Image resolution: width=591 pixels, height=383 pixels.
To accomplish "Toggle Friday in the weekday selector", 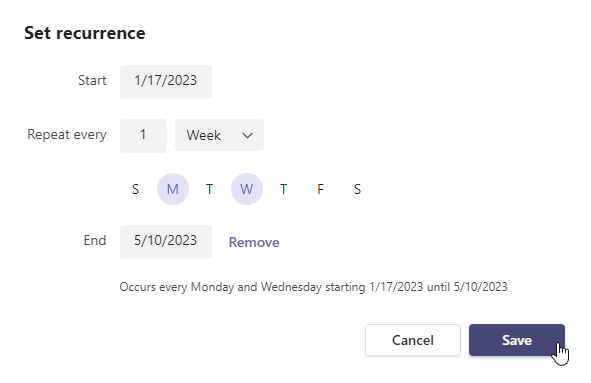I will [320, 189].
